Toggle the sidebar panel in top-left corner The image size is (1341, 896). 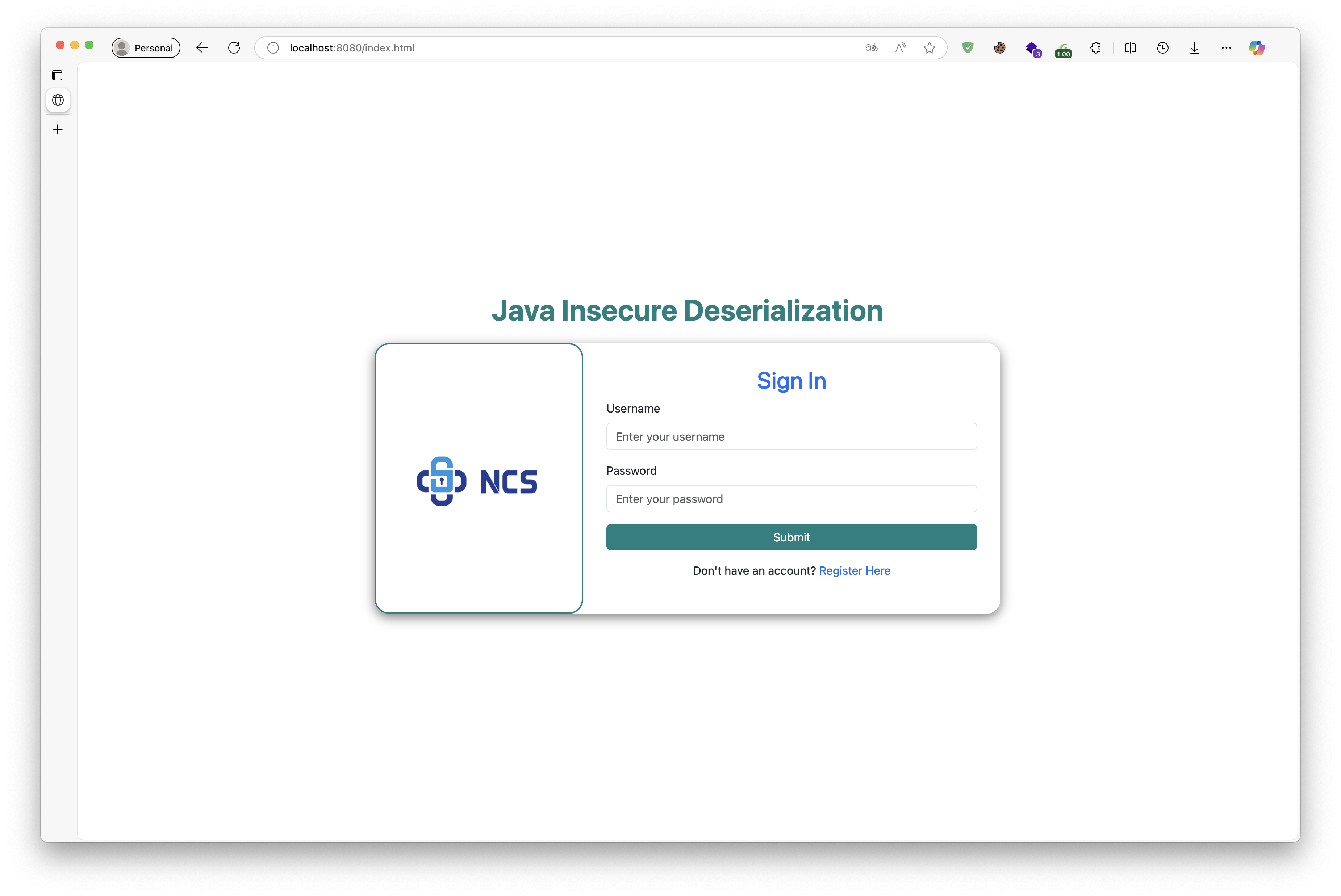click(58, 75)
